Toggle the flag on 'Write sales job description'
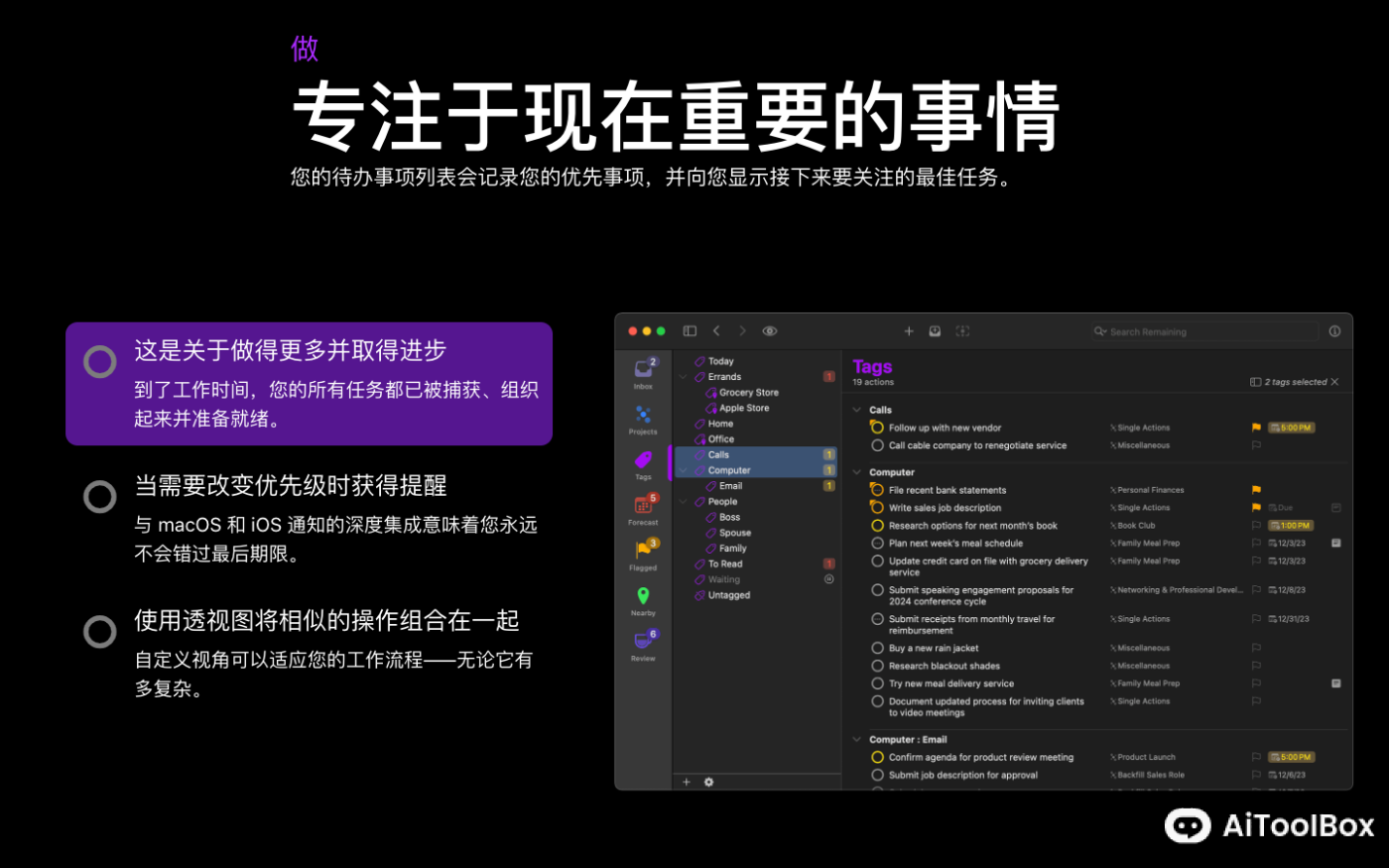The image size is (1389, 868). [x=1256, y=507]
